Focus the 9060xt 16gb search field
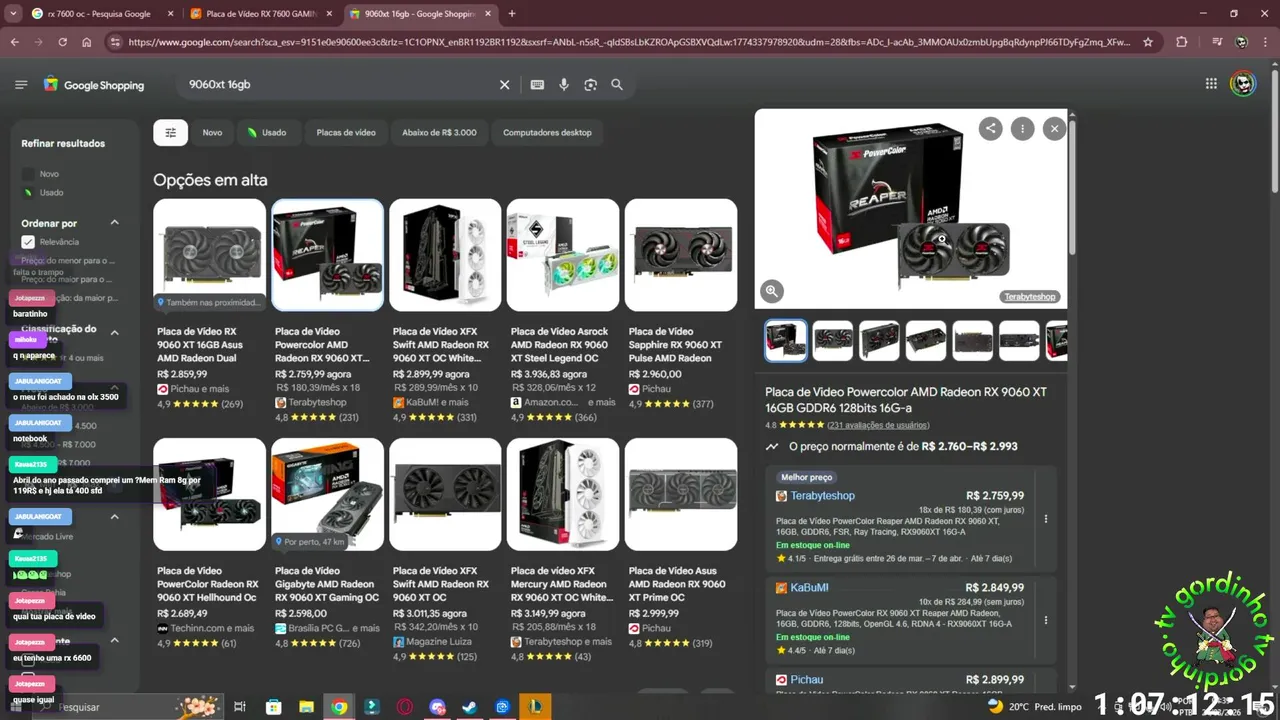 [x=340, y=85]
